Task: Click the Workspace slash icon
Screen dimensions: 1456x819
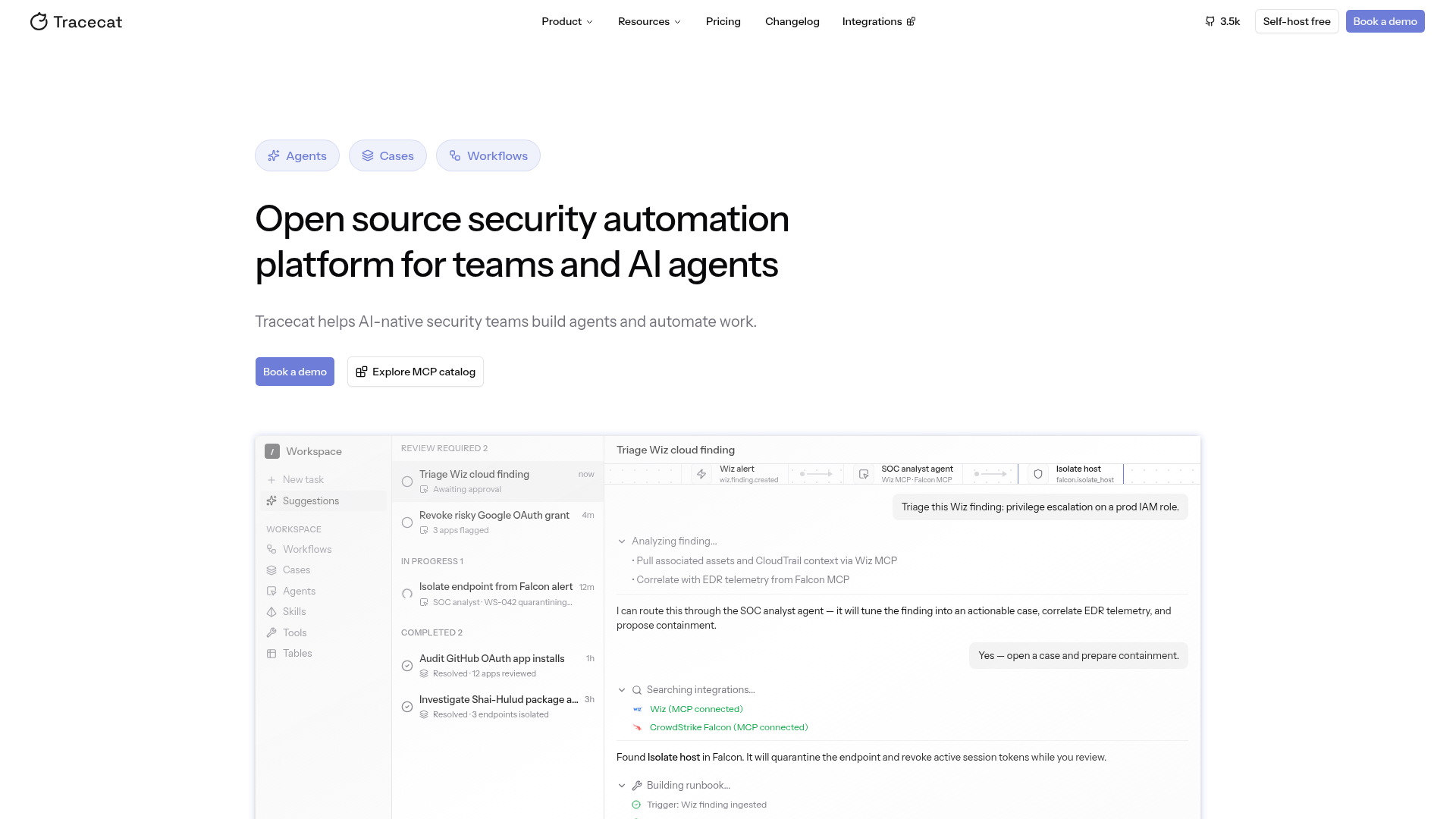Action: click(272, 451)
